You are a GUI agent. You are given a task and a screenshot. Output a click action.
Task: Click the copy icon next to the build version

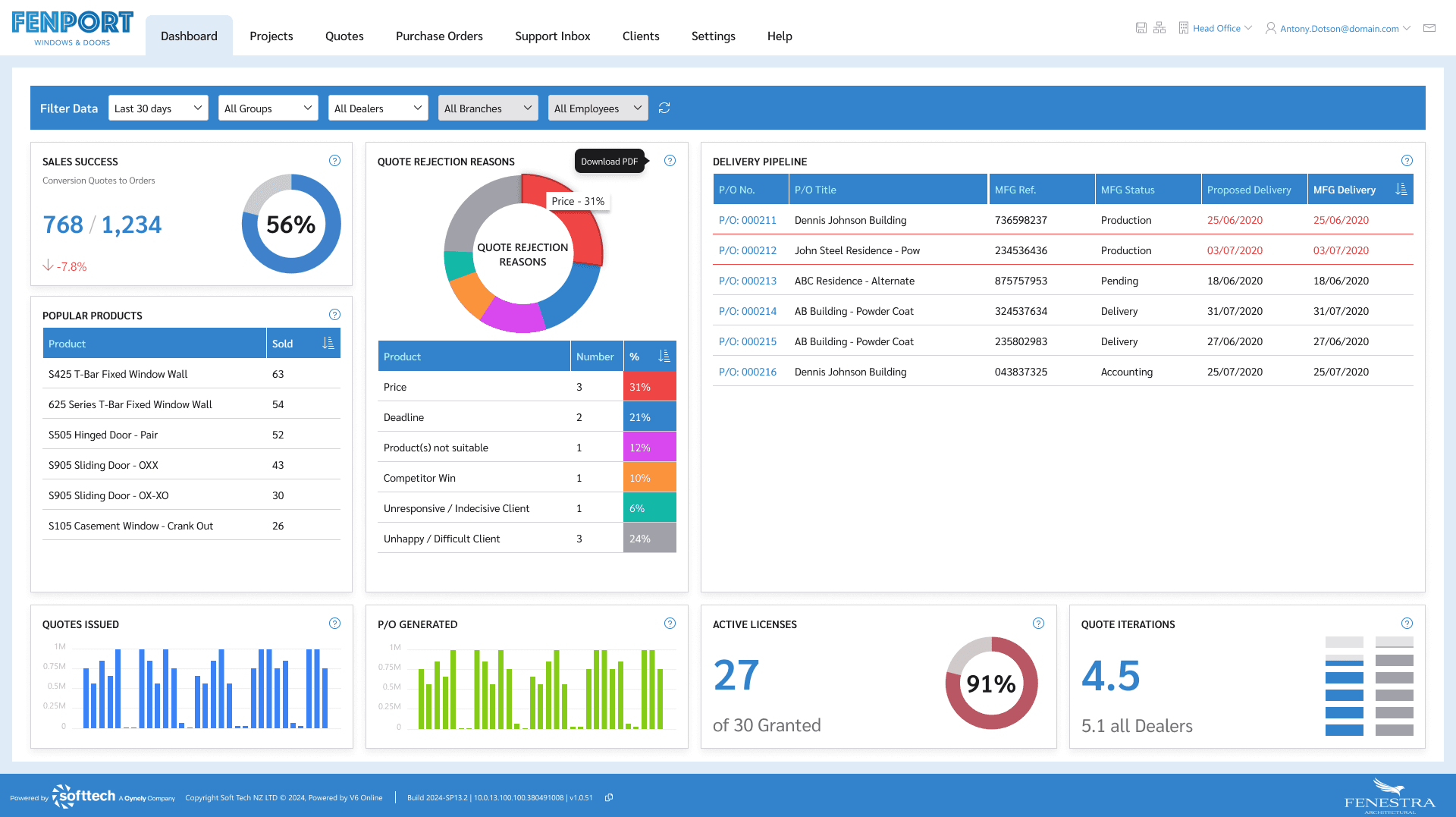[x=609, y=797]
